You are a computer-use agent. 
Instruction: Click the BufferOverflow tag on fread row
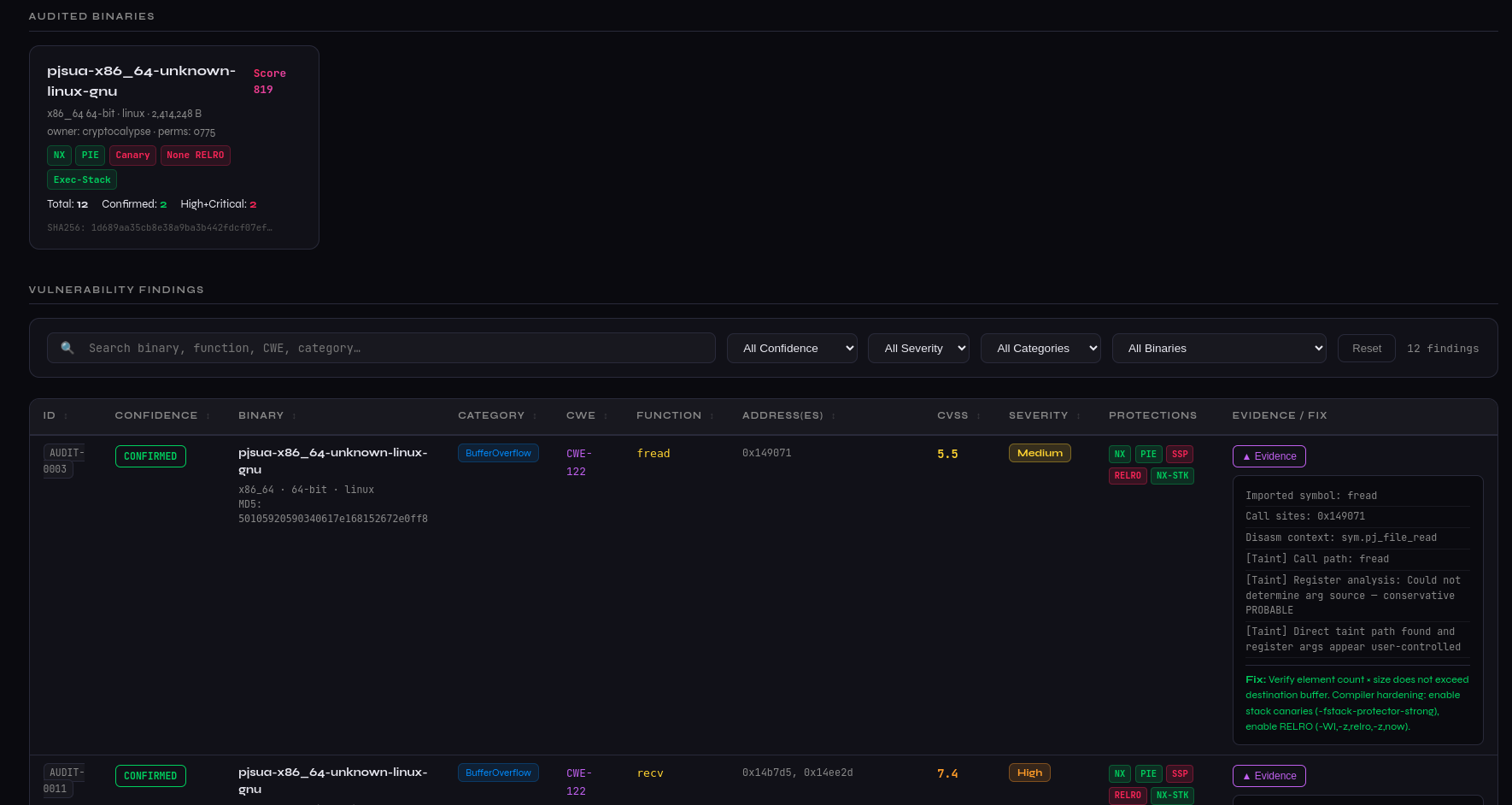click(498, 453)
